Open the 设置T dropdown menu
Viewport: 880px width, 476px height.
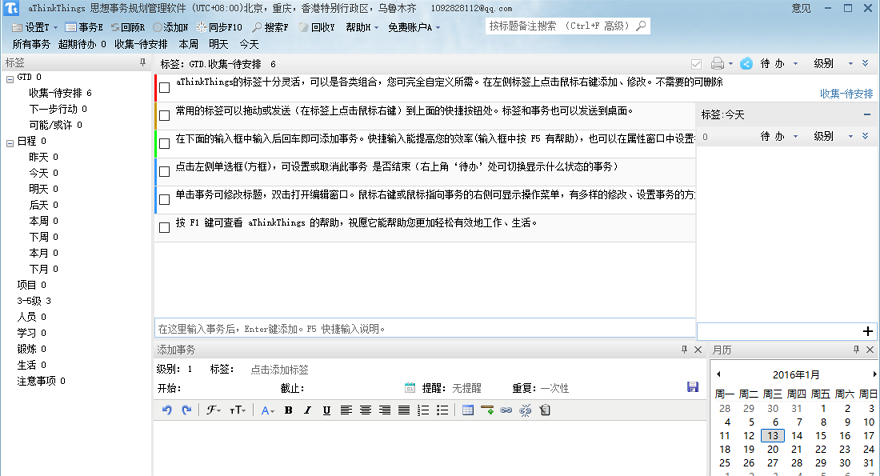pyautogui.click(x=35, y=27)
